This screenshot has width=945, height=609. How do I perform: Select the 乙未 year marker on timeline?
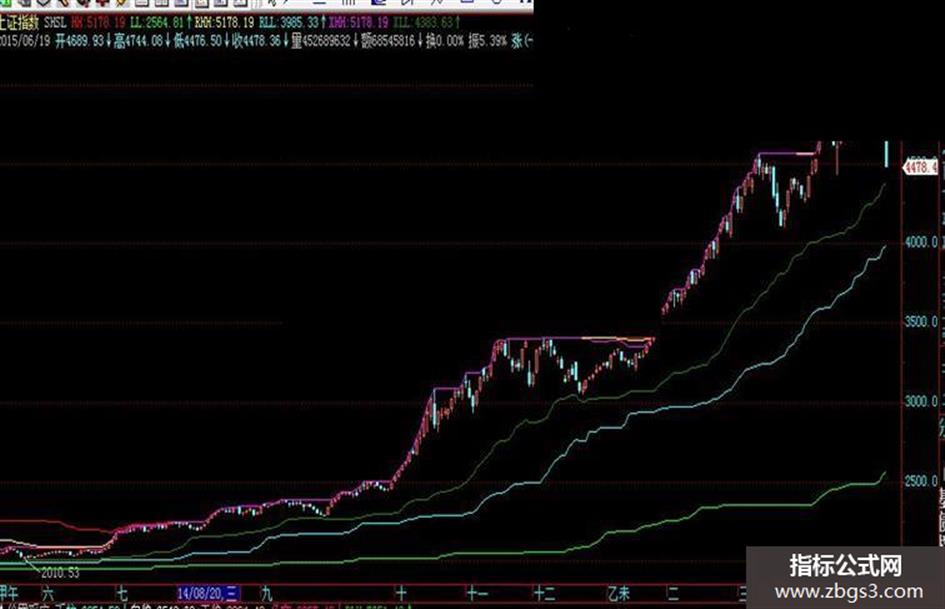pos(619,594)
